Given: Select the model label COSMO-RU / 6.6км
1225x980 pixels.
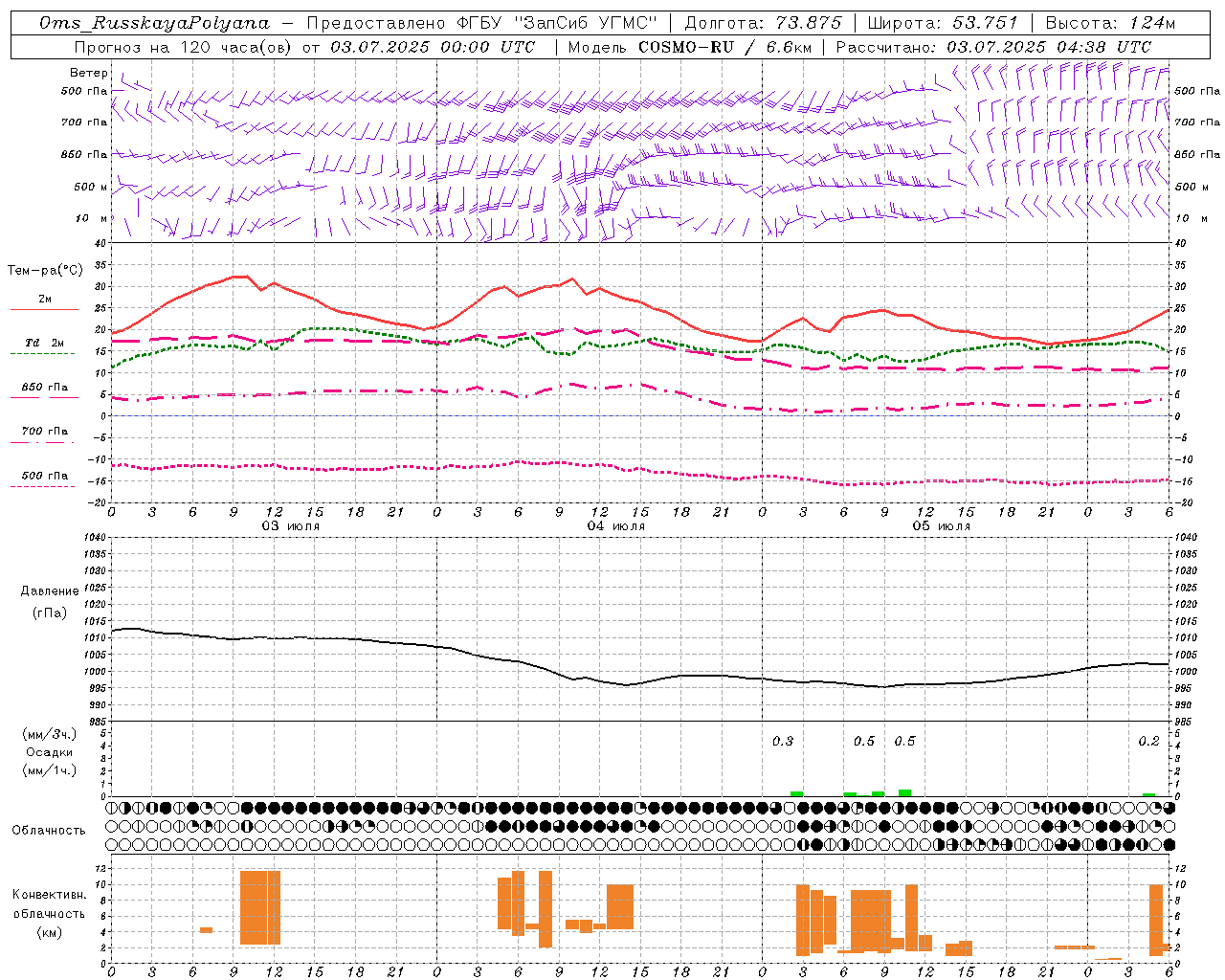Looking at the screenshot, I should click(x=724, y=47).
